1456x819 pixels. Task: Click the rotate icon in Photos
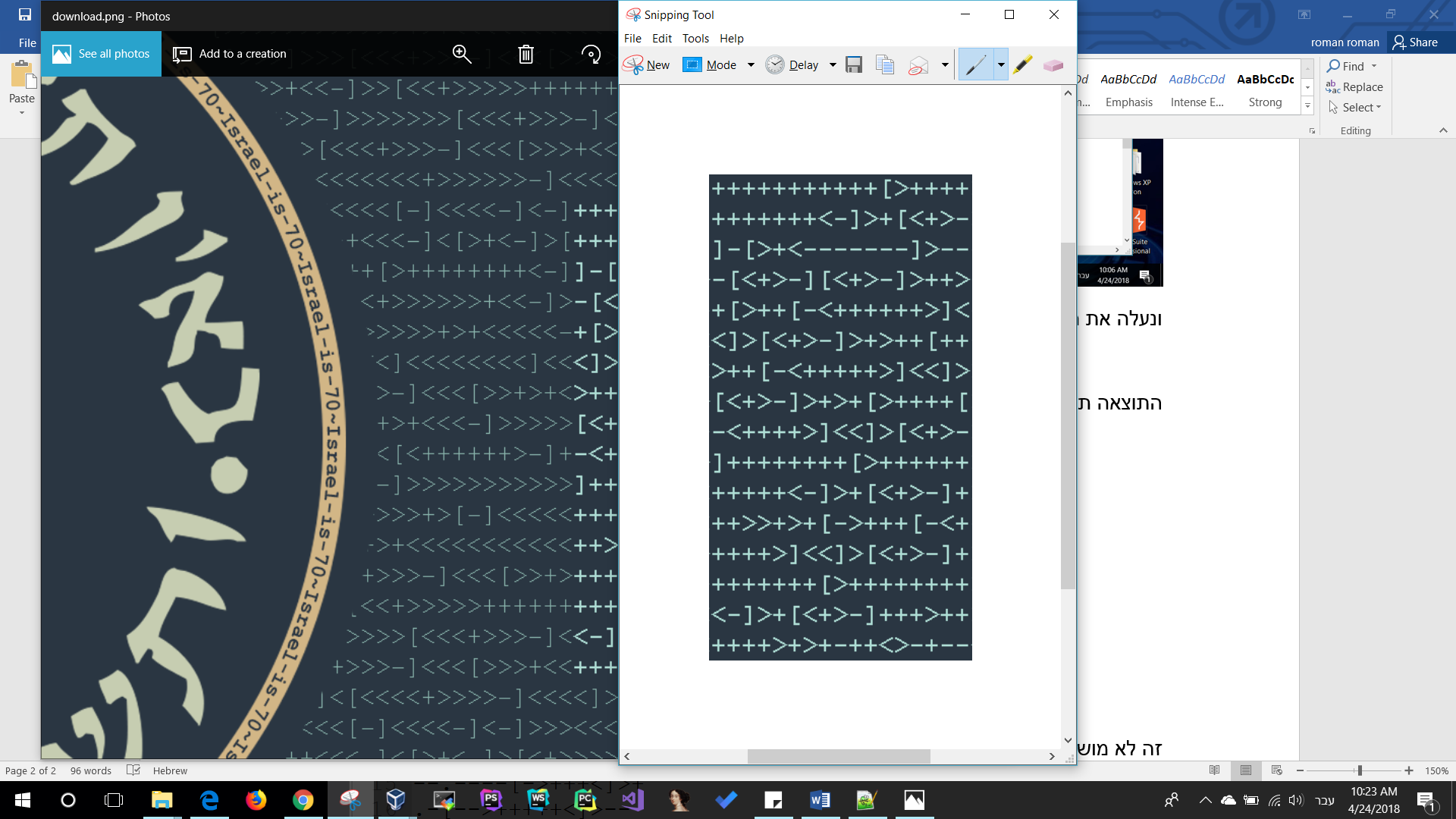[591, 54]
